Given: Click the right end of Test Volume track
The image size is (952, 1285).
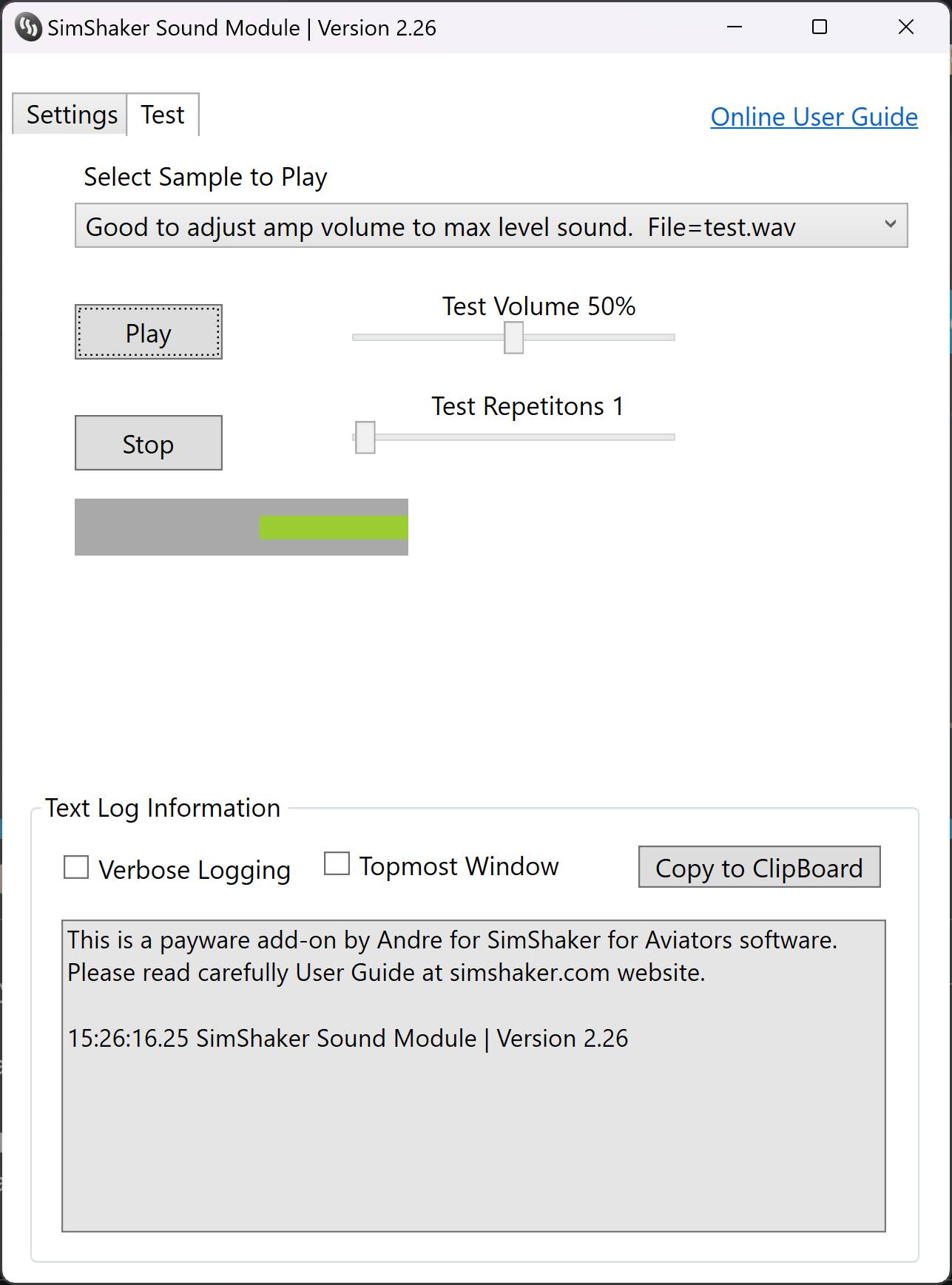Looking at the screenshot, I should pyautogui.click(x=670, y=337).
